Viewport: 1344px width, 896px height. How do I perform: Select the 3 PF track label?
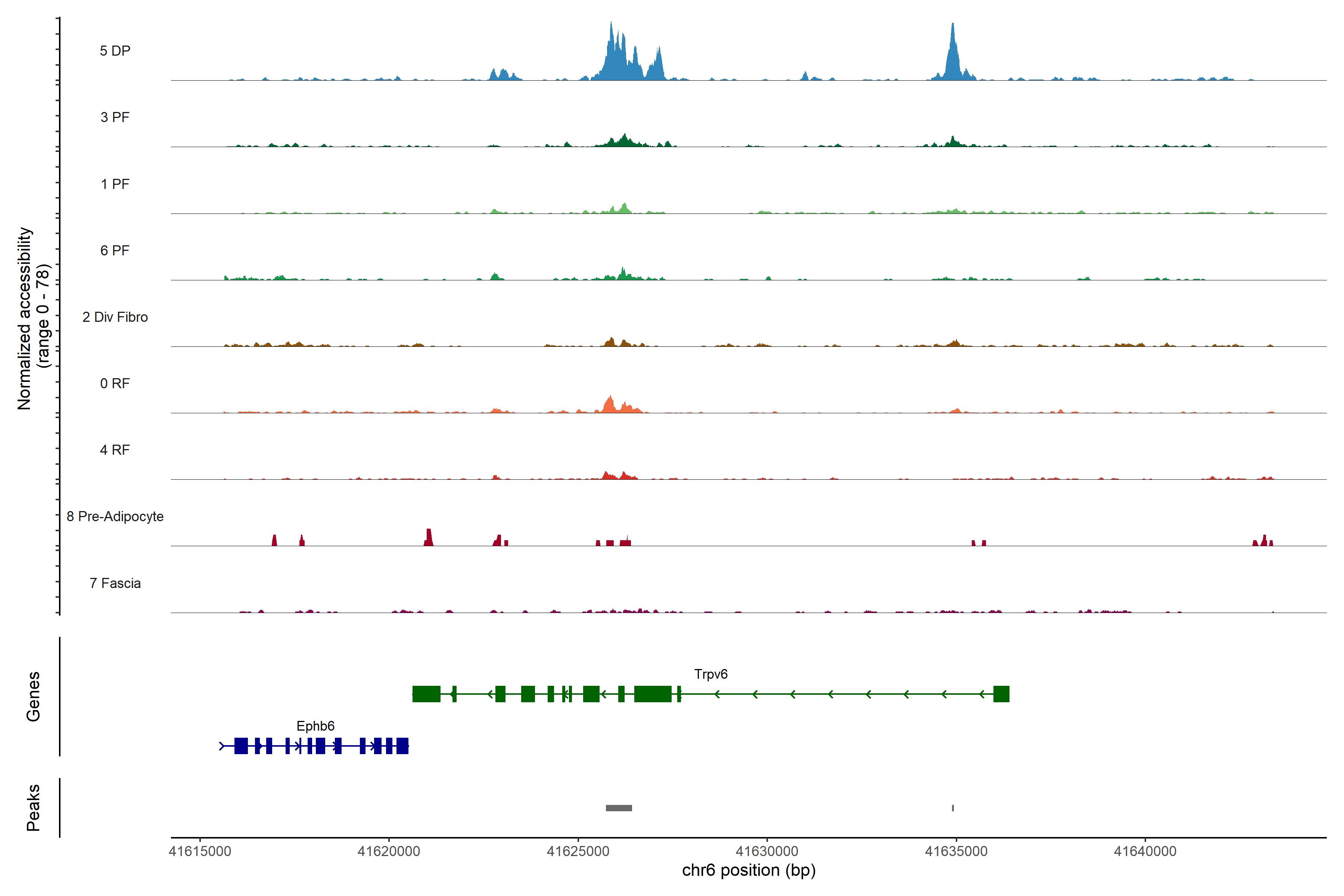click(115, 117)
